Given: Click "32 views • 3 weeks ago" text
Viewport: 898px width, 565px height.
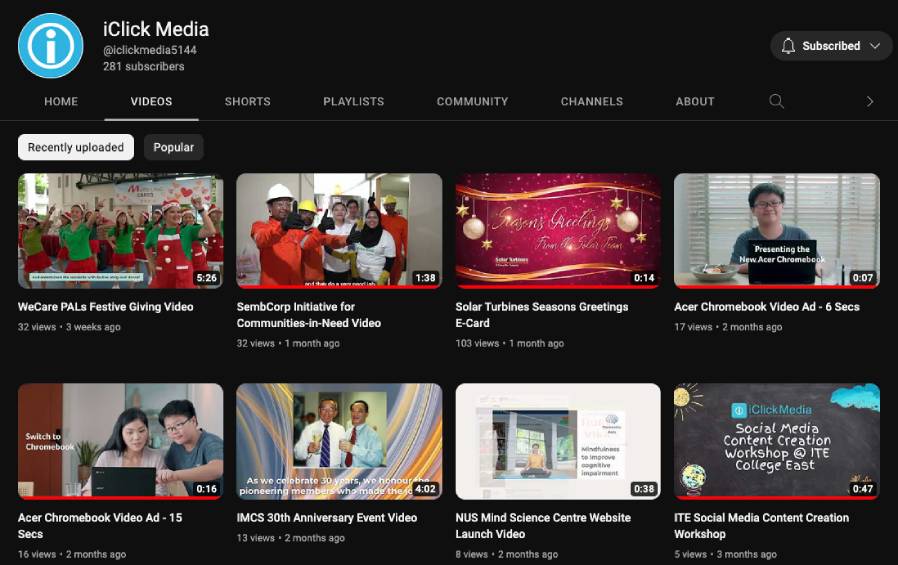Looking at the screenshot, I should [x=69, y=327].
